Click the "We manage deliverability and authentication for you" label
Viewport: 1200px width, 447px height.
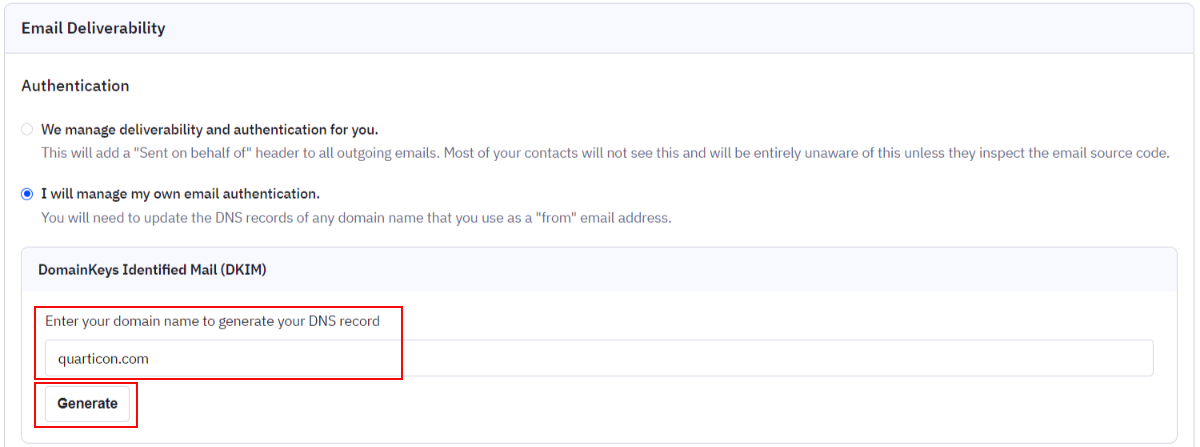coord(209,130)
